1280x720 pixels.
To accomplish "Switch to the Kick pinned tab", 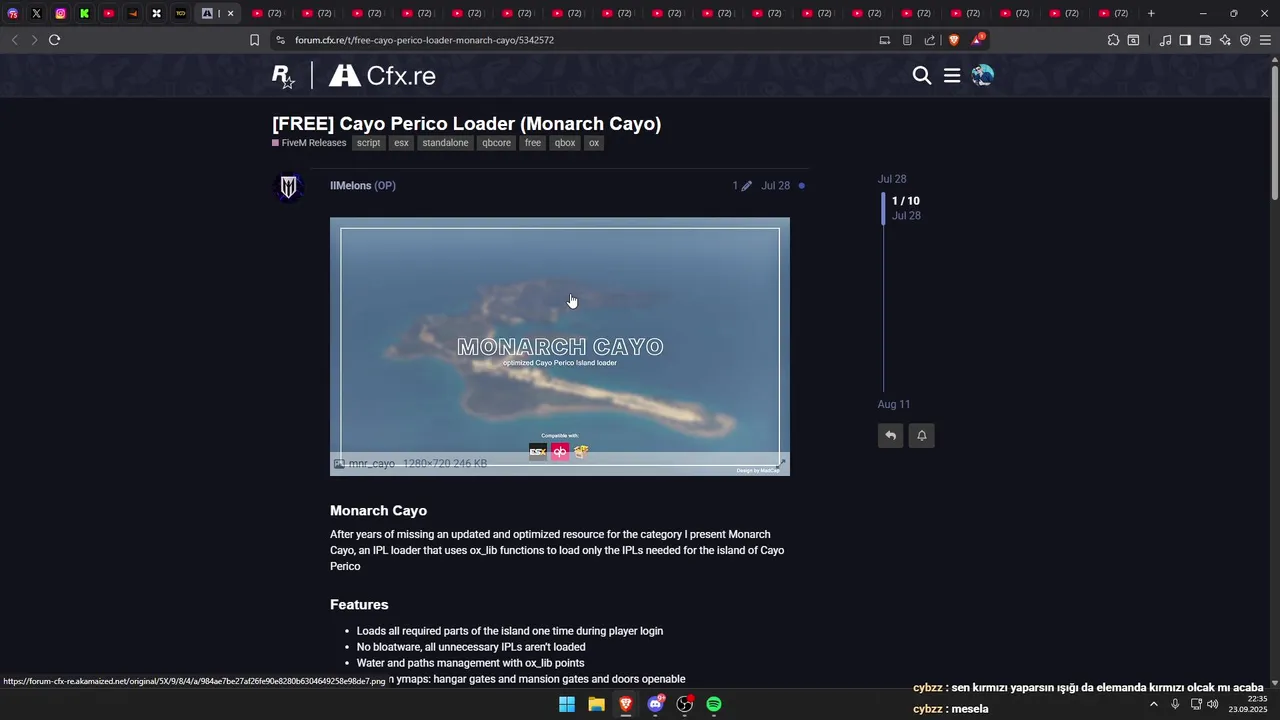I will [x=84, y=13].
